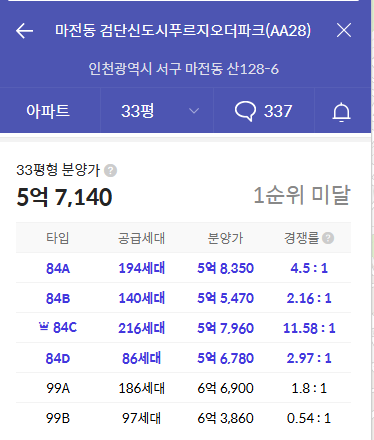Click the address 인천광역시 서구 마전동 산128-6
Screen dimensions: 374x440
click(183, 69)
